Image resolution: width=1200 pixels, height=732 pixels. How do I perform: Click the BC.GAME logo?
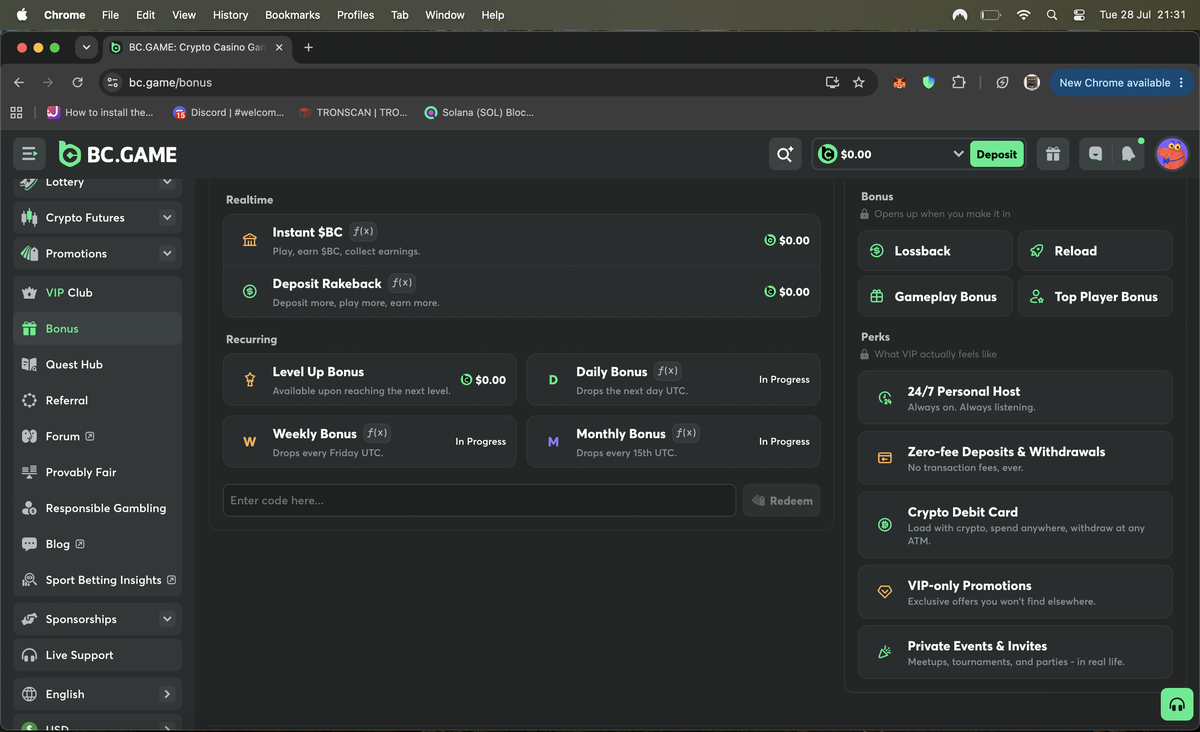click(118, 154)
